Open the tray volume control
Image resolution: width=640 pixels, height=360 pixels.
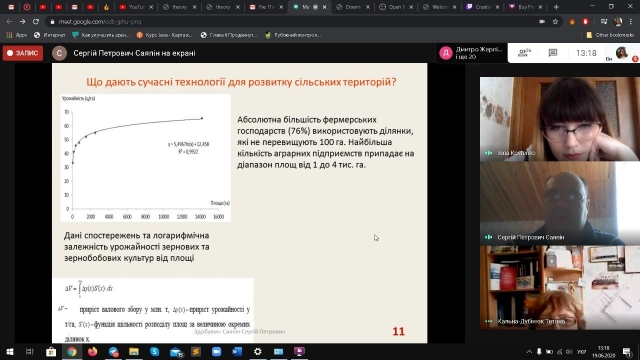coord(569,351)
